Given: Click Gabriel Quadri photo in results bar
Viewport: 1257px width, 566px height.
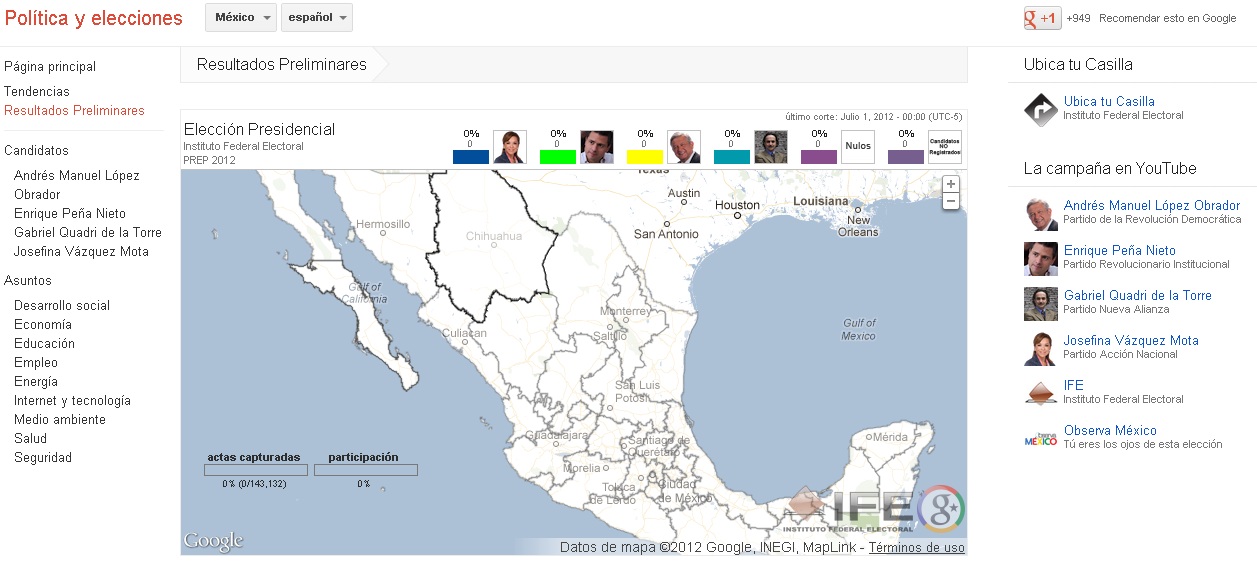Looking at the screenshot, I should [771, 147].
